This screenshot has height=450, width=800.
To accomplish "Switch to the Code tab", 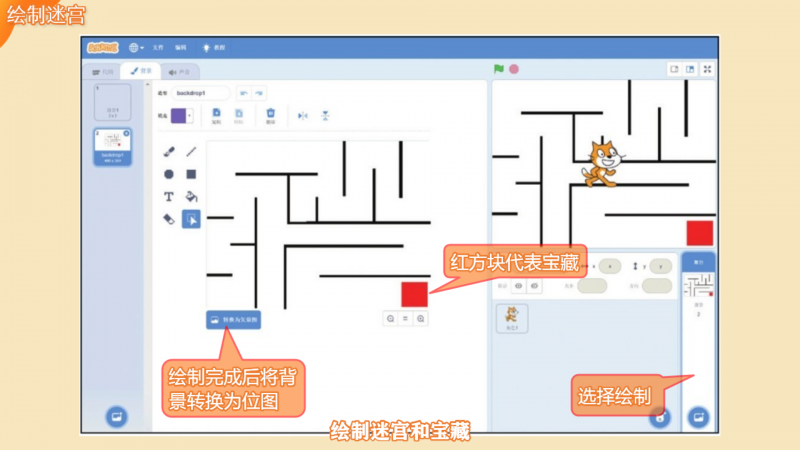I will click(x=103, y=72).
